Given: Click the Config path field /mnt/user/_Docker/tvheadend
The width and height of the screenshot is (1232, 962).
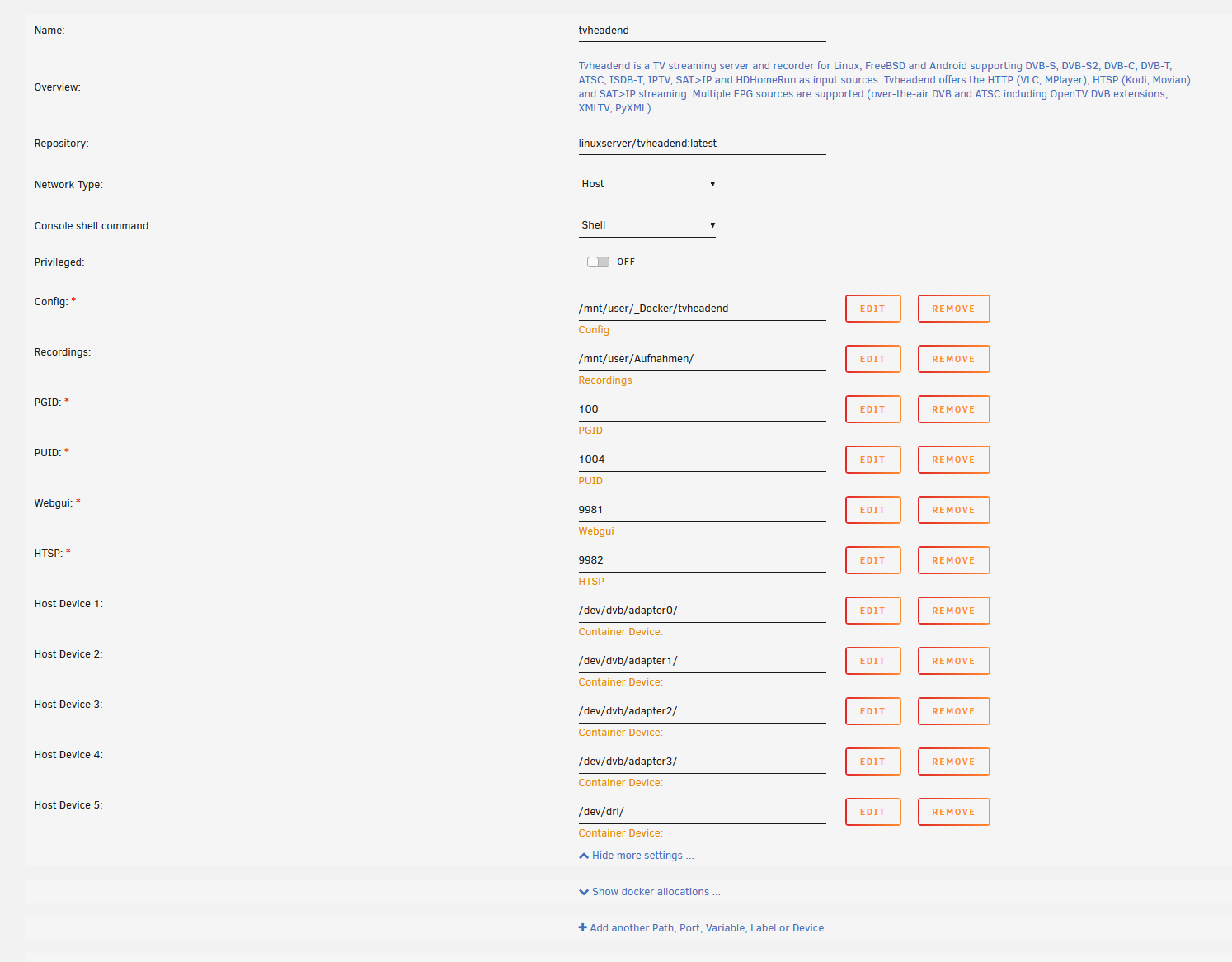Looking at the screenshot, I should click(702, 309).
